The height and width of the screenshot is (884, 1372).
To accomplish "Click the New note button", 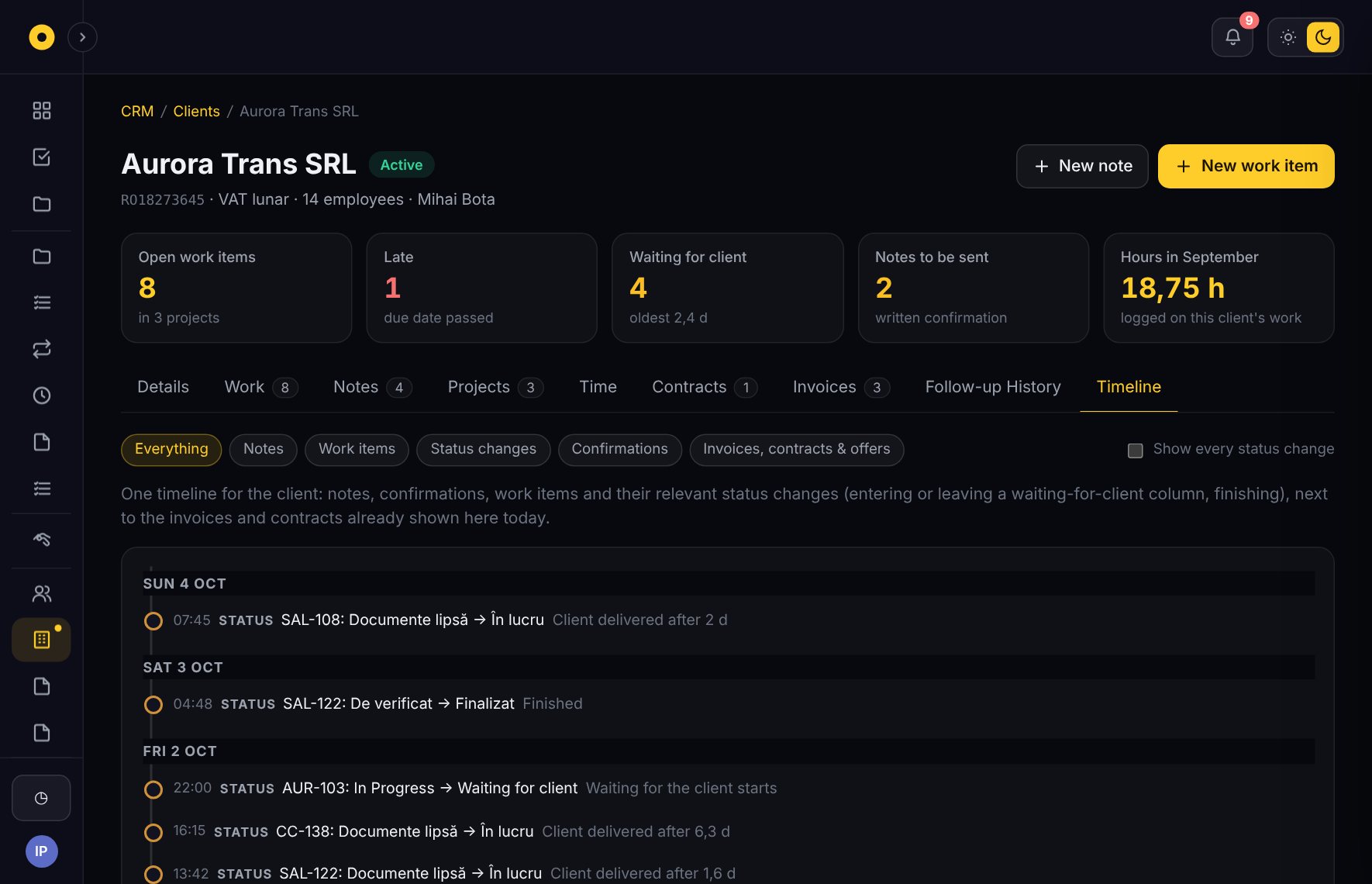I will click(x=1082, y=166).
